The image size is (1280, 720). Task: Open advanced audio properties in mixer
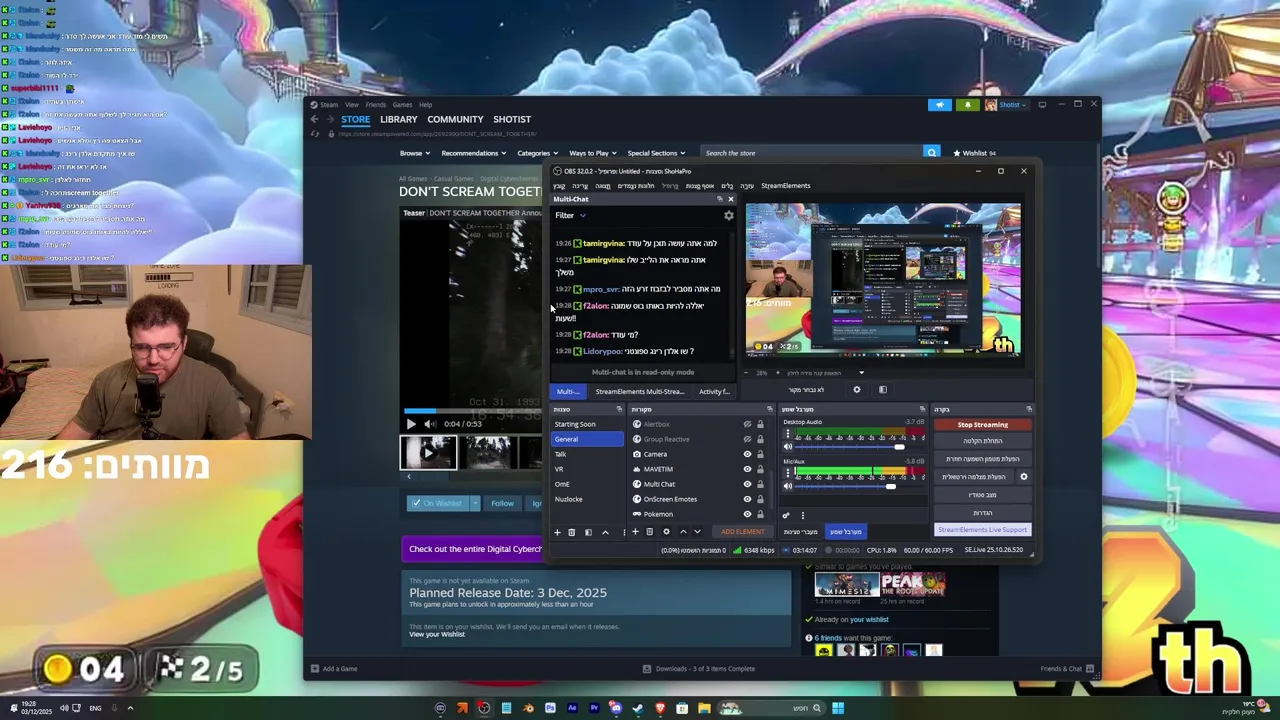tap(786, 515)
